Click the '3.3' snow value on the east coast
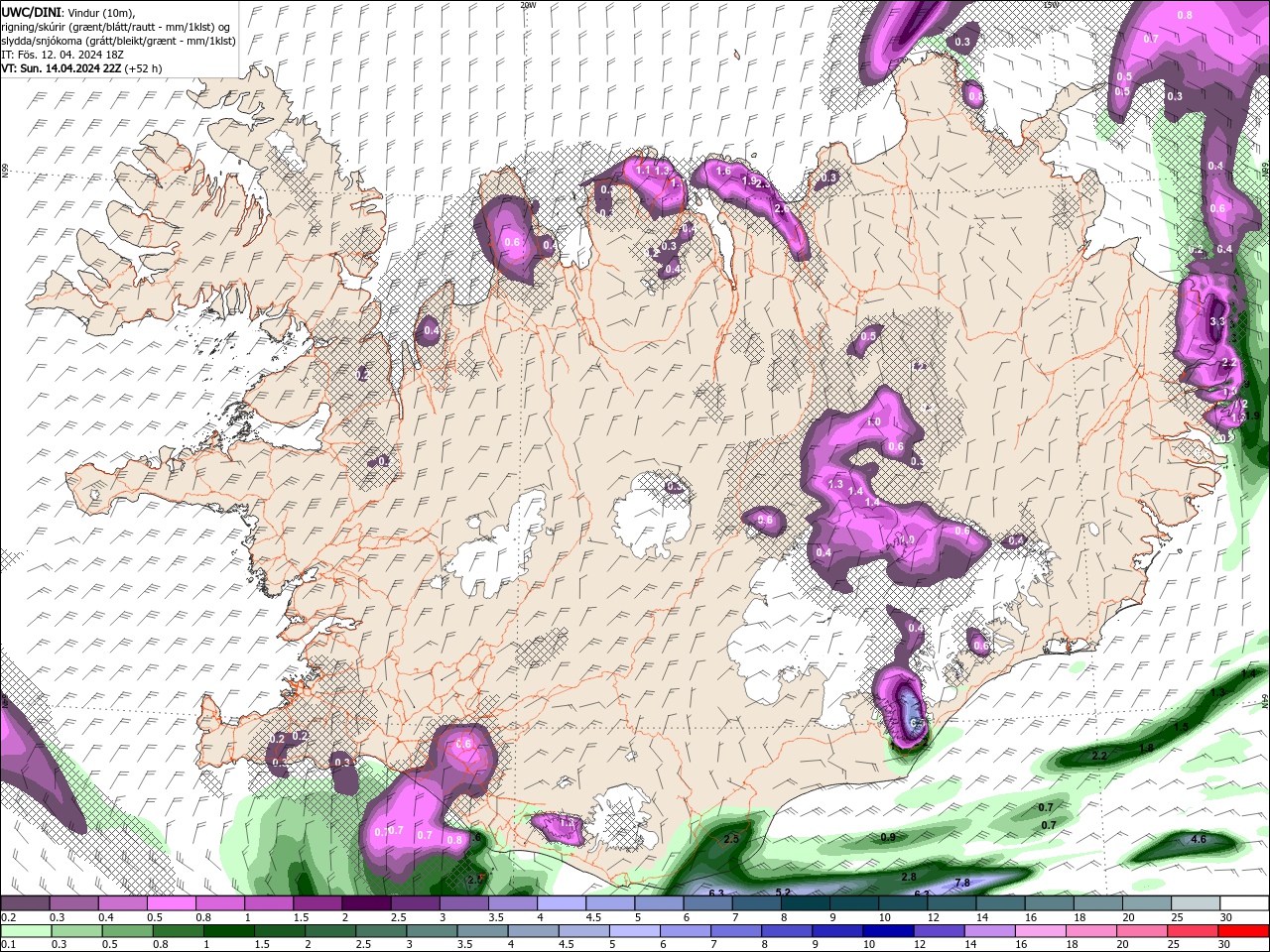 (x=1218, y=322)
